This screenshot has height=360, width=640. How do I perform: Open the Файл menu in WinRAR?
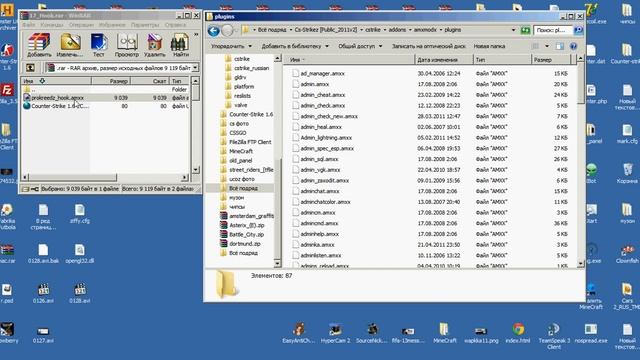point(29,25)
